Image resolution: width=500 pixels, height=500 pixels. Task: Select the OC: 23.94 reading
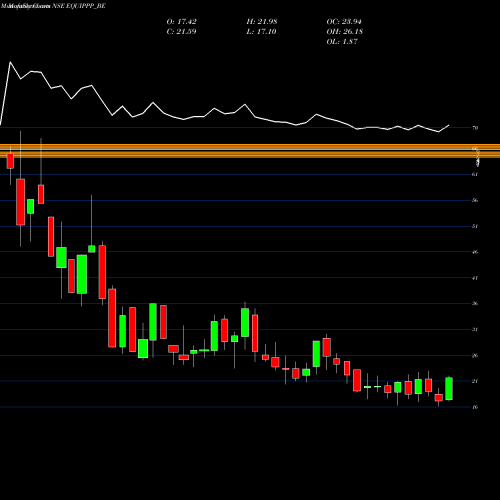tap(344, 22)
